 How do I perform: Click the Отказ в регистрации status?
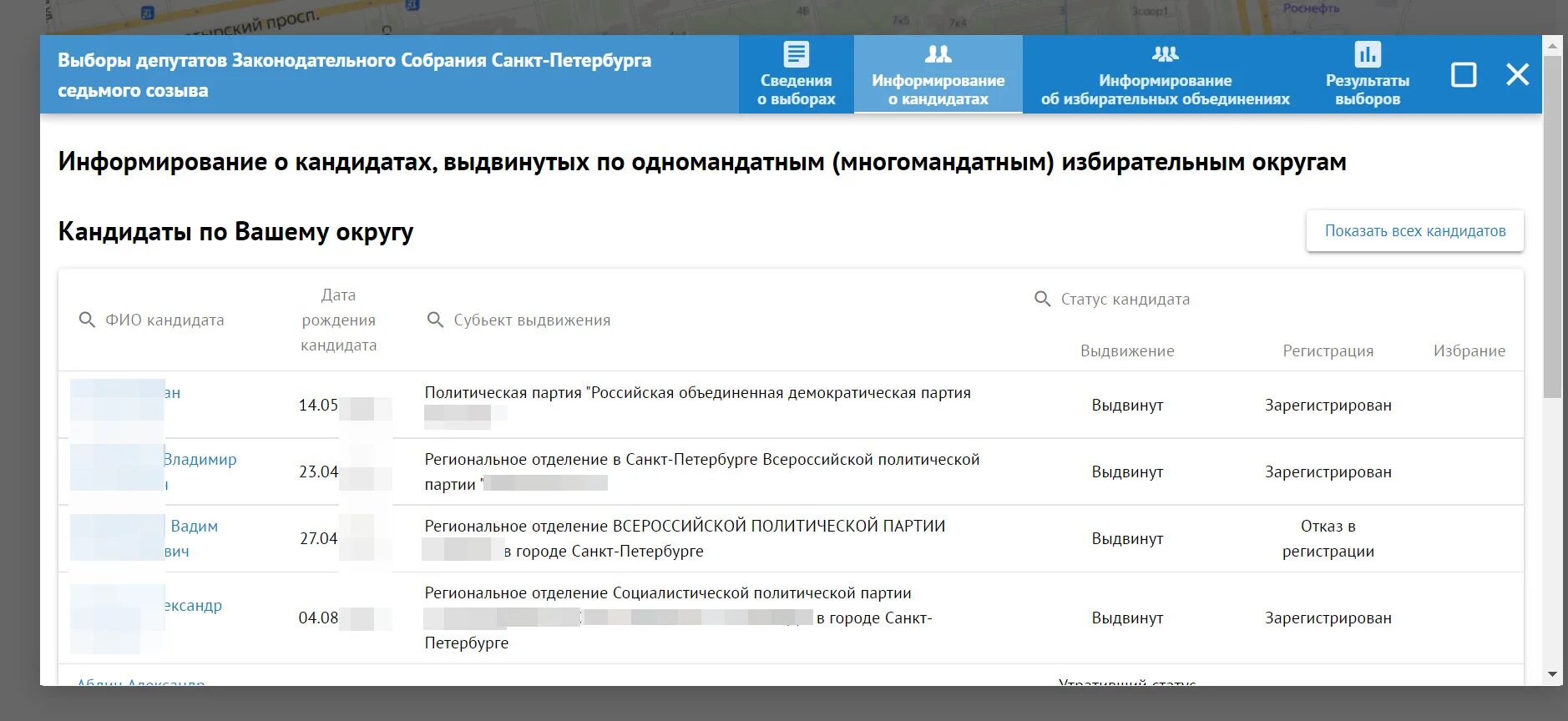coord(1328,538)
